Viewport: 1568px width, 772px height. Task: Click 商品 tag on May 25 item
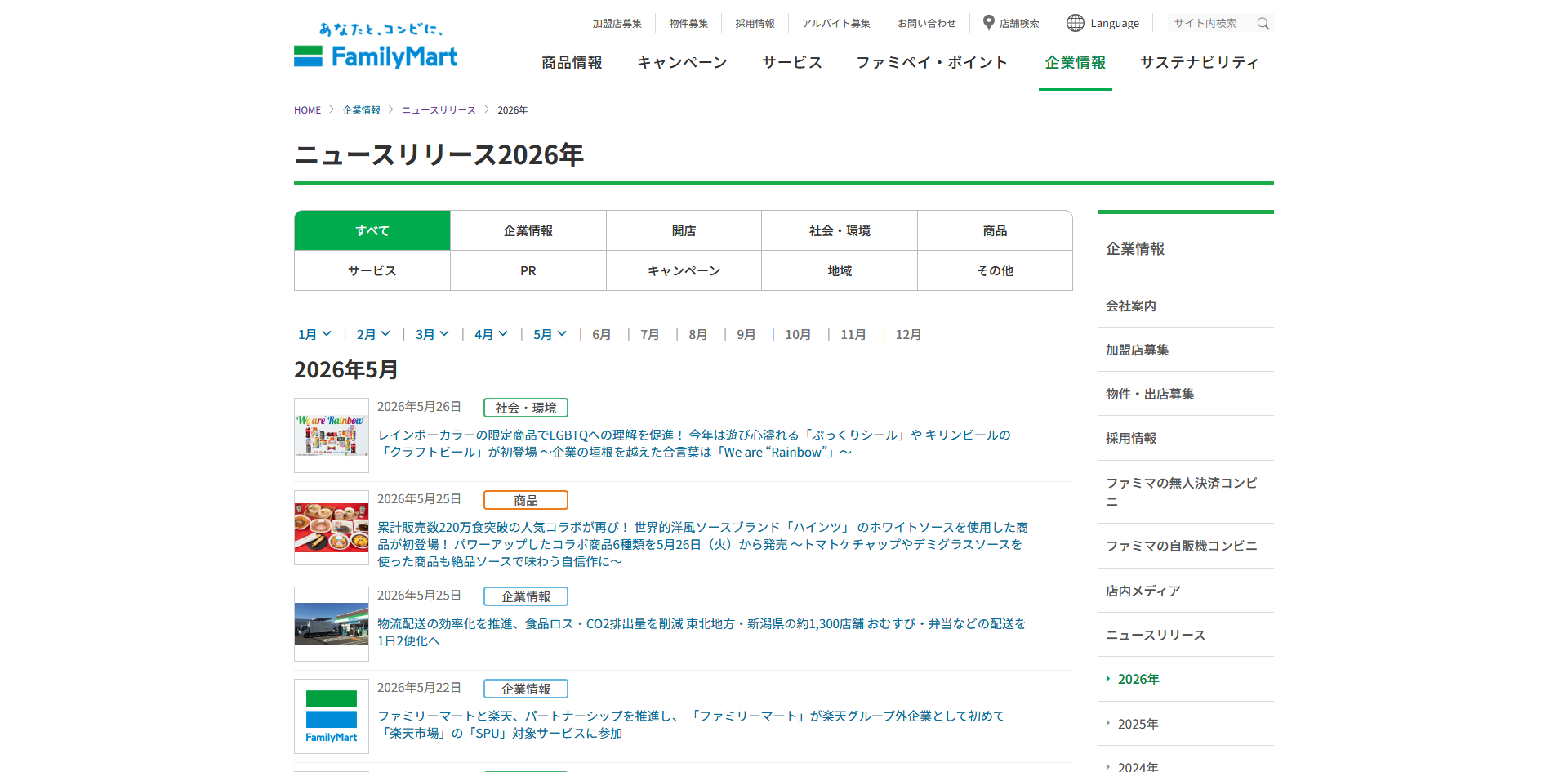tap(526, 500)
